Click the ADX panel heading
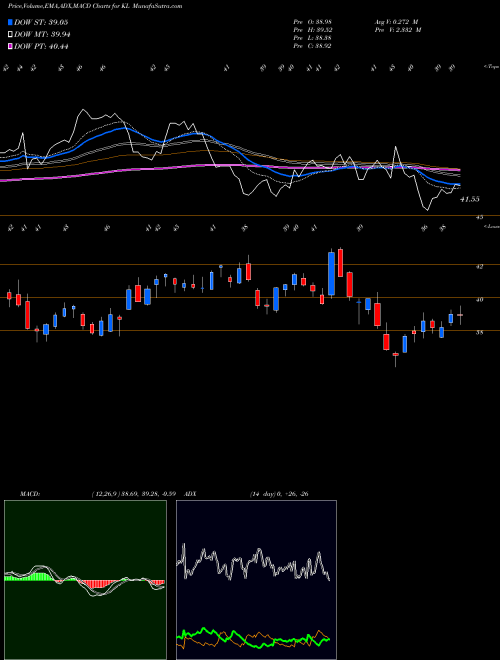Viewport: 500px width, 660px height. coord(190,494)
